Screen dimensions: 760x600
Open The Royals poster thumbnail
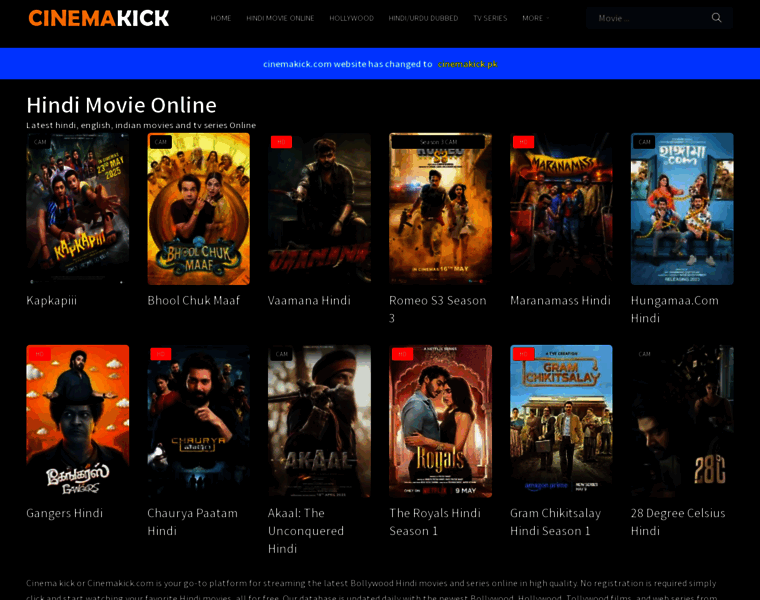[441, 421]
